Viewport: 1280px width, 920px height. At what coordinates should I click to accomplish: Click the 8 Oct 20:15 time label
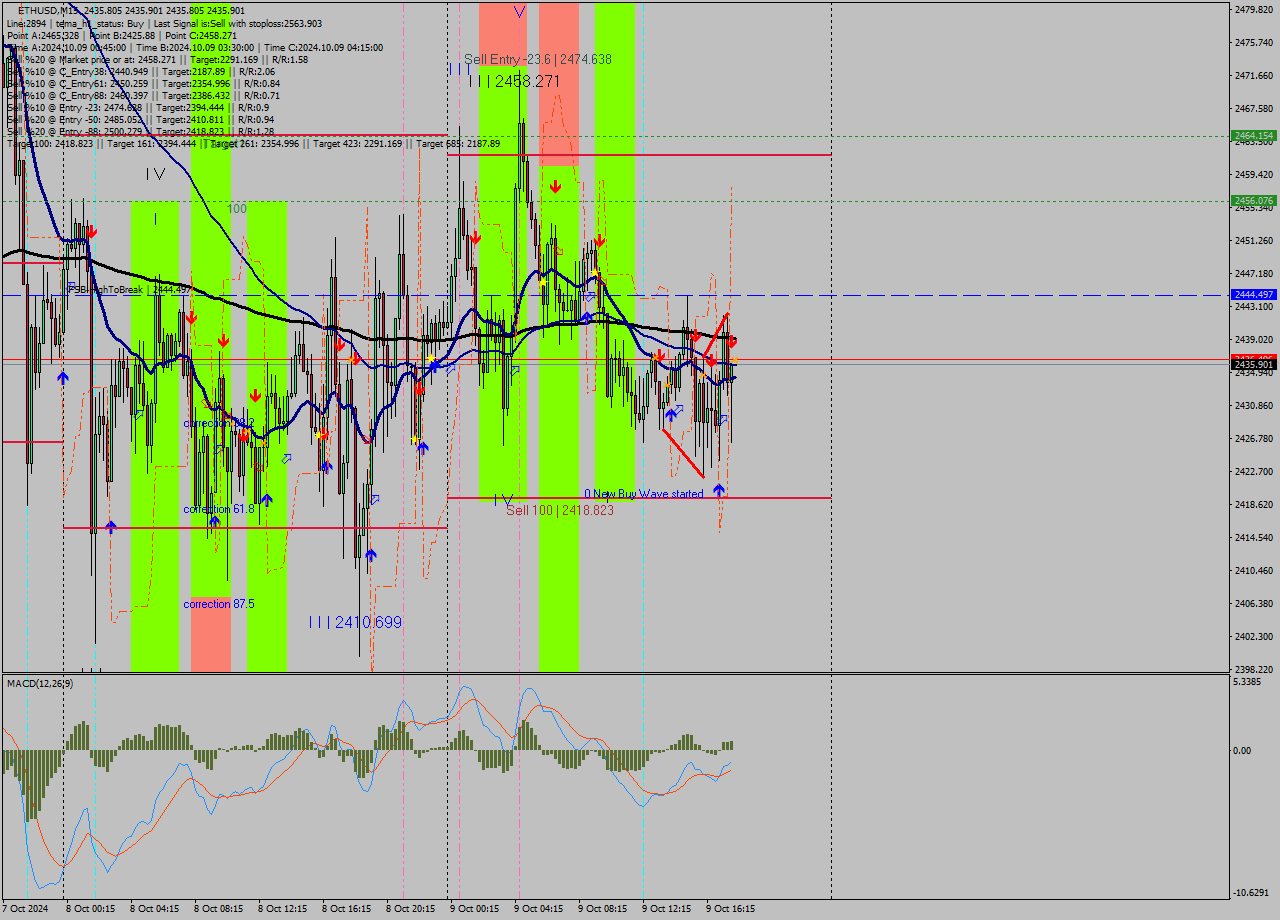point(411,909)
